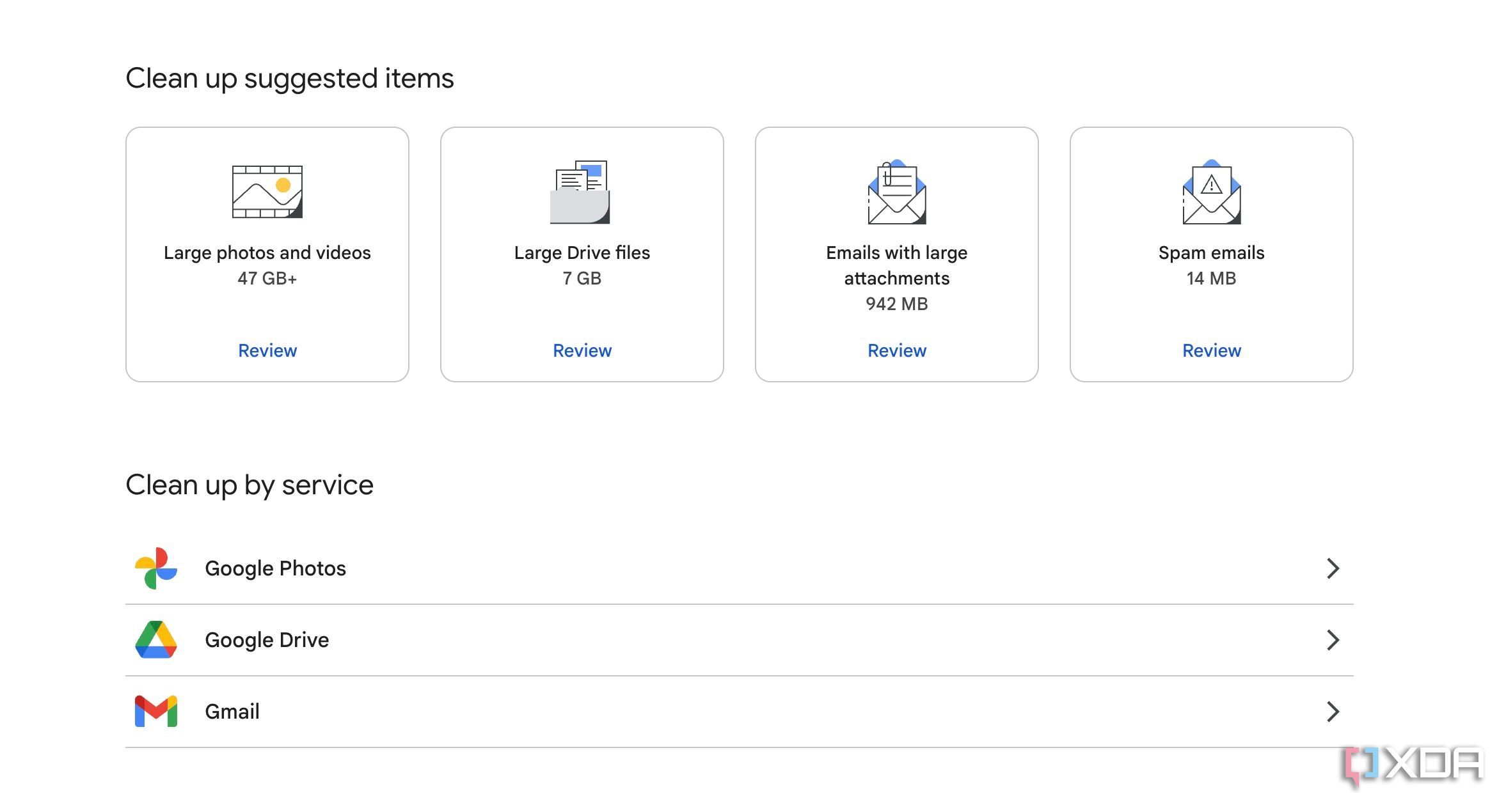
Task: Click the Large photos and videos title
Action: (267, 253)
